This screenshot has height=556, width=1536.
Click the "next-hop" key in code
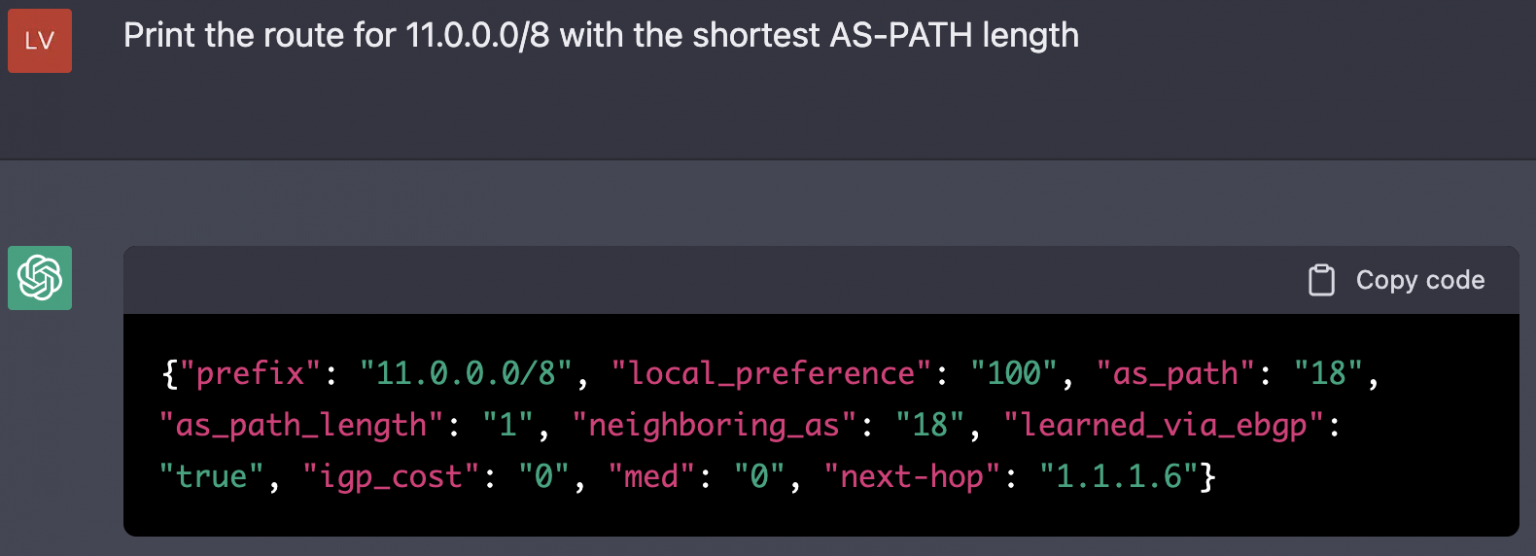coord(912,476)
